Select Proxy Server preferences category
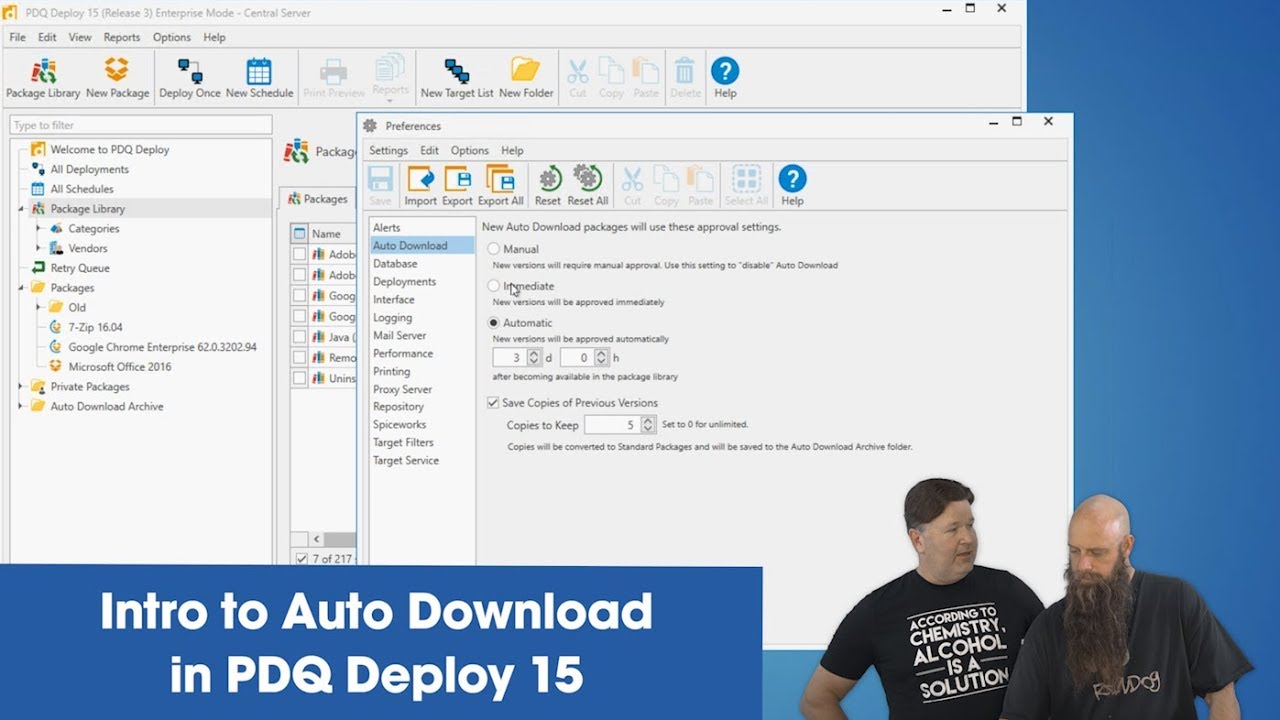1280x720 pixels. coord(403,389)
